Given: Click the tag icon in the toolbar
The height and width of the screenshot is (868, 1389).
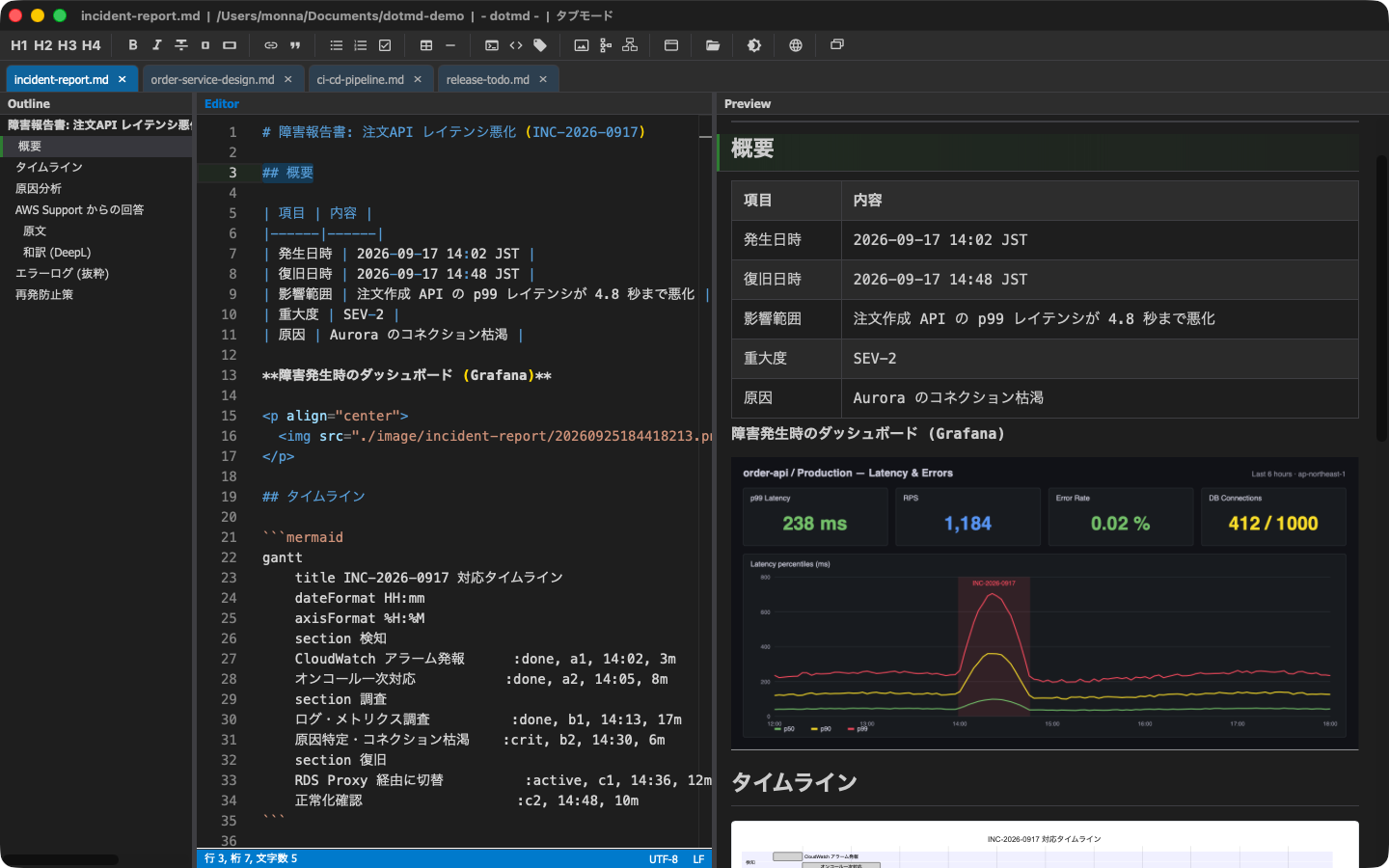Looking at the screenshot, I should coord(540,45).
